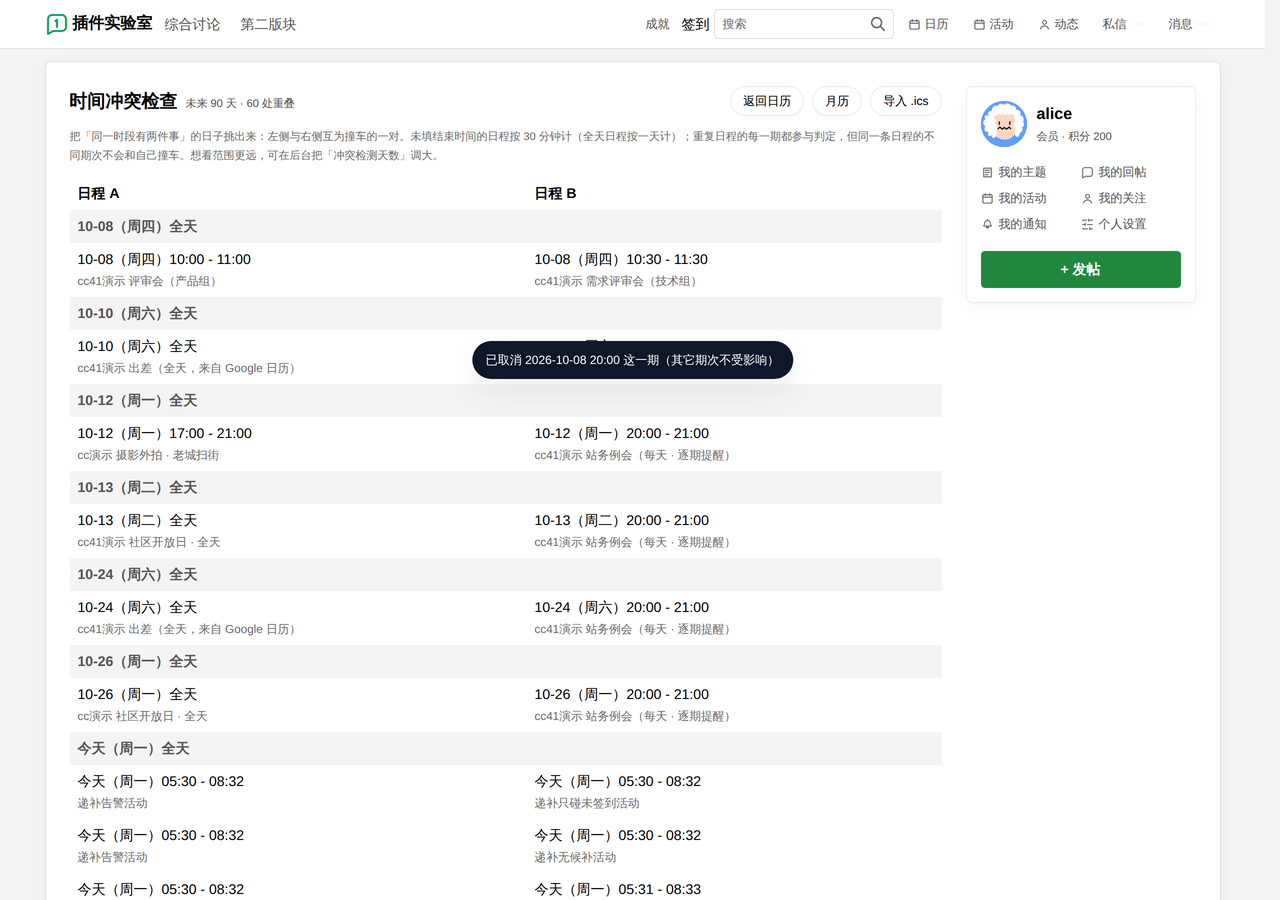Open the 成就 page
The height and width of the screenshot is (900, 1280).
click(x=657, y=24)
